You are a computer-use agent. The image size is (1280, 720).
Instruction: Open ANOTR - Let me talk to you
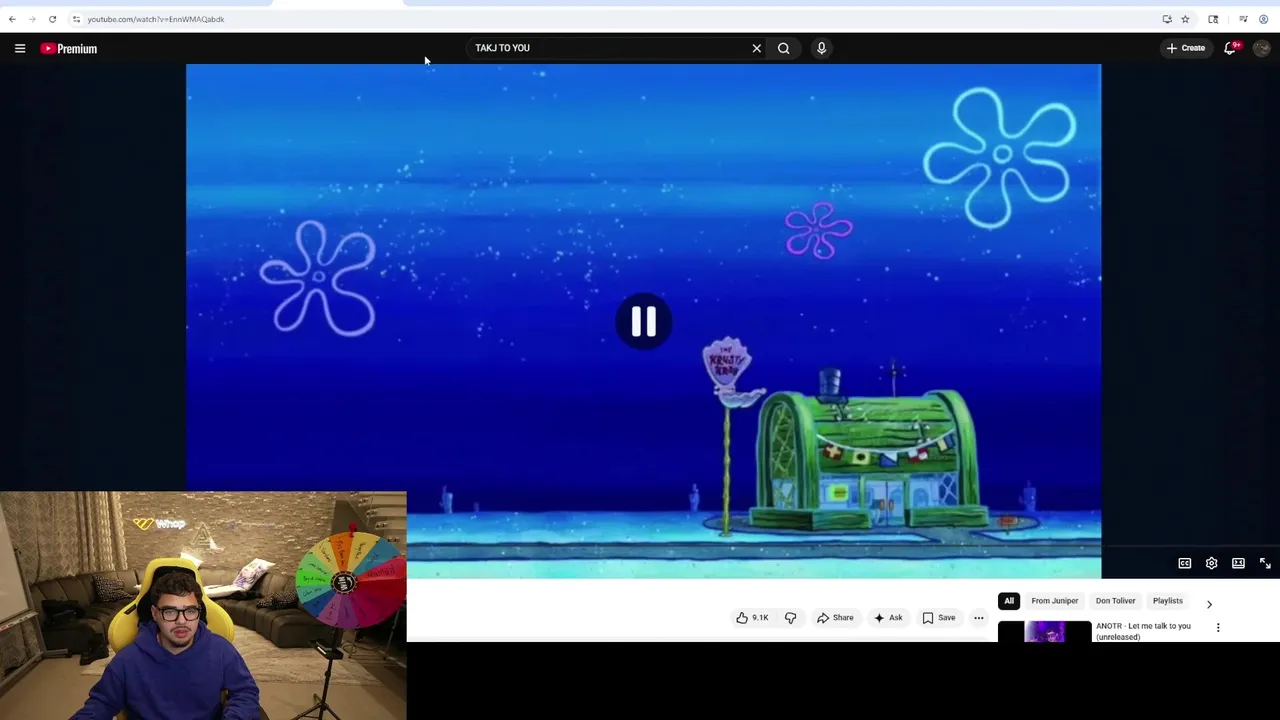click(1144, 631)
